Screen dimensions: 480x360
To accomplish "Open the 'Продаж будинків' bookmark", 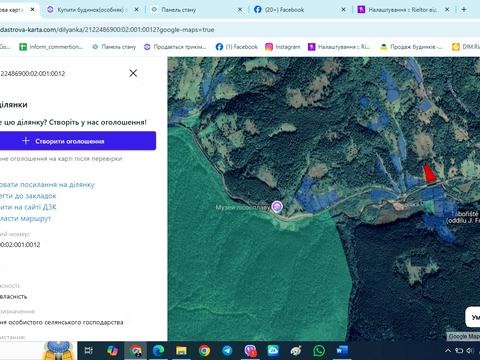I will point(411,47).
